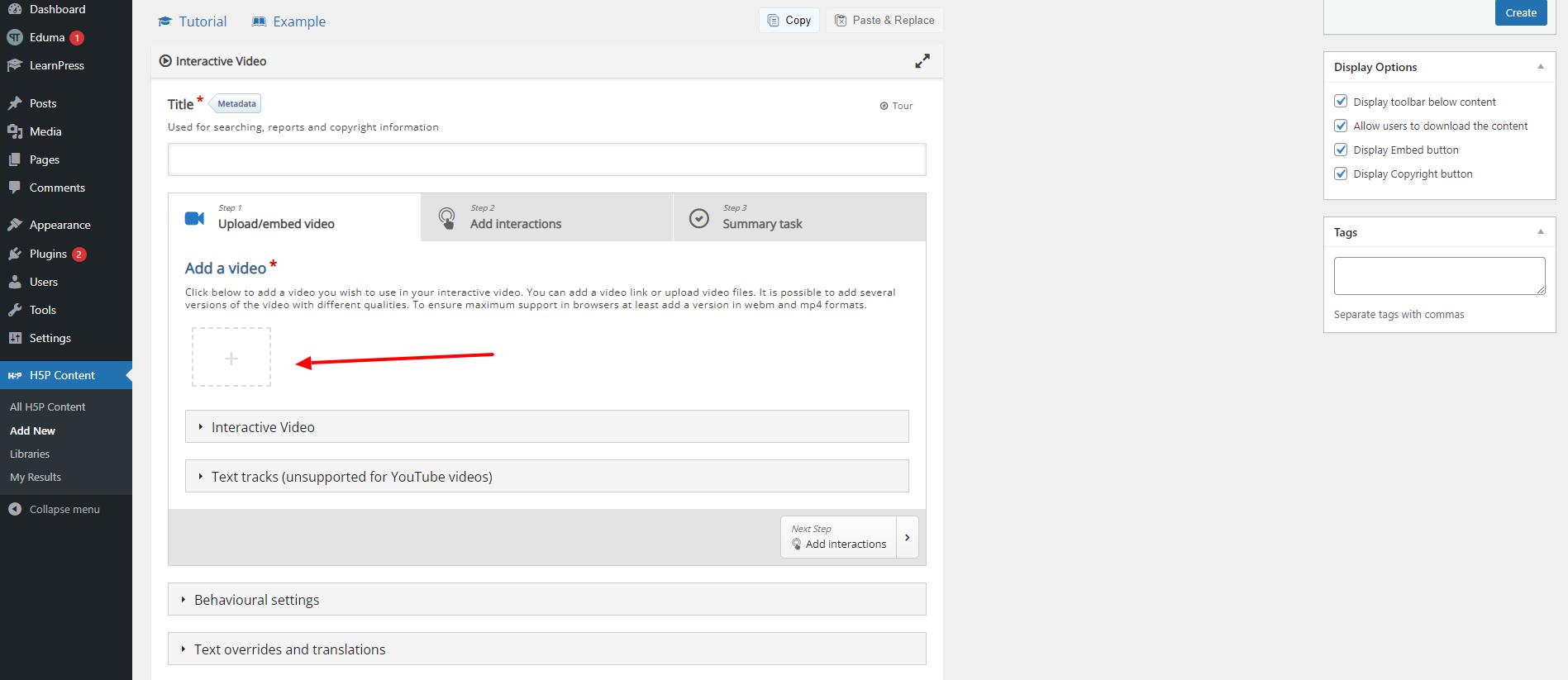Open All H5P Content submenu item
The image size is (1568, 680).
(x=48, y=407)
